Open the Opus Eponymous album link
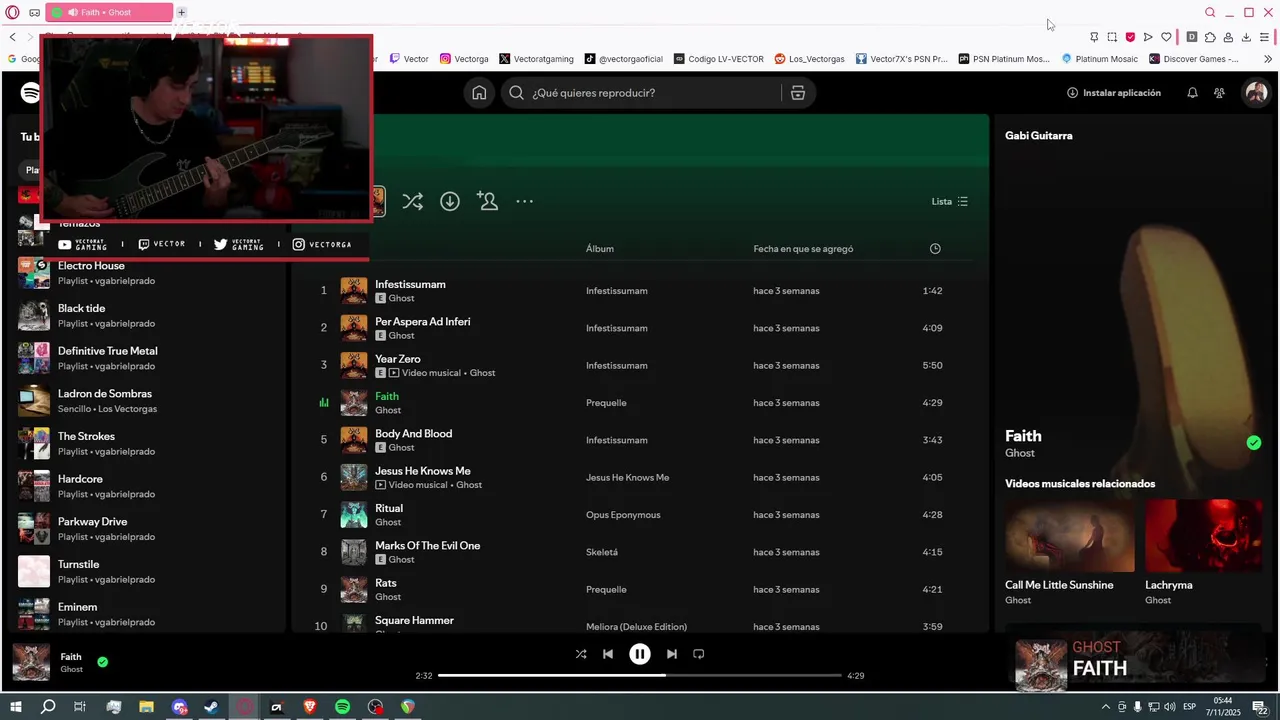The width and height of the screenshot is (1280, 720). 623,515
